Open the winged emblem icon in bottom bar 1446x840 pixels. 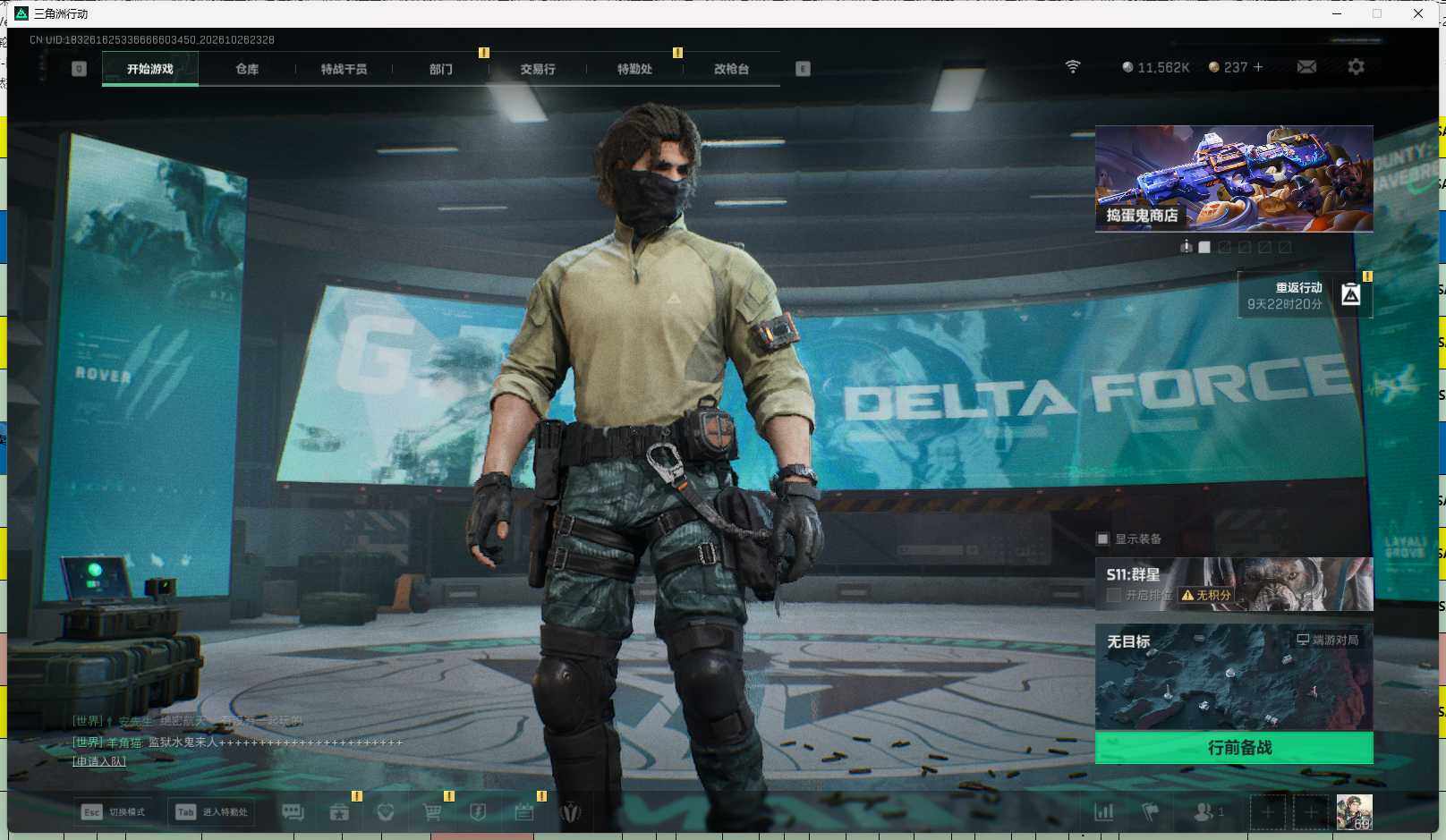pos(571,812)
